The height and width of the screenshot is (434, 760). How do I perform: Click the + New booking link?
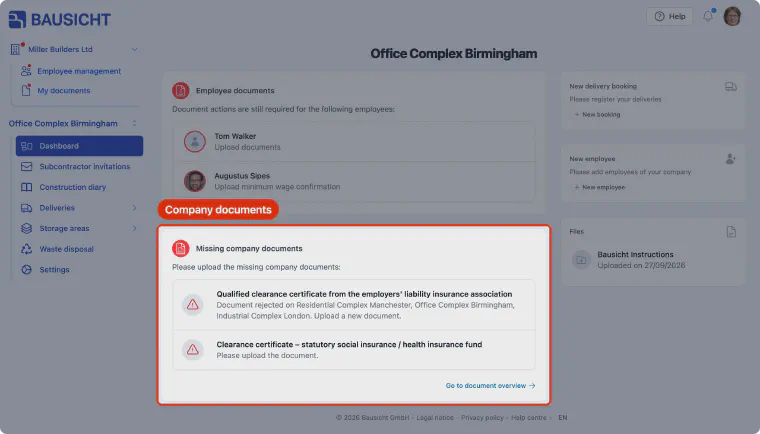coord(597,114)
